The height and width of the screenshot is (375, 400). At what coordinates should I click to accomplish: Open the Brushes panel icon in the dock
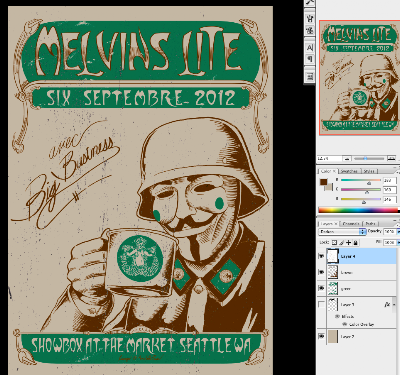pyautogui.click(x=310, y=18)
